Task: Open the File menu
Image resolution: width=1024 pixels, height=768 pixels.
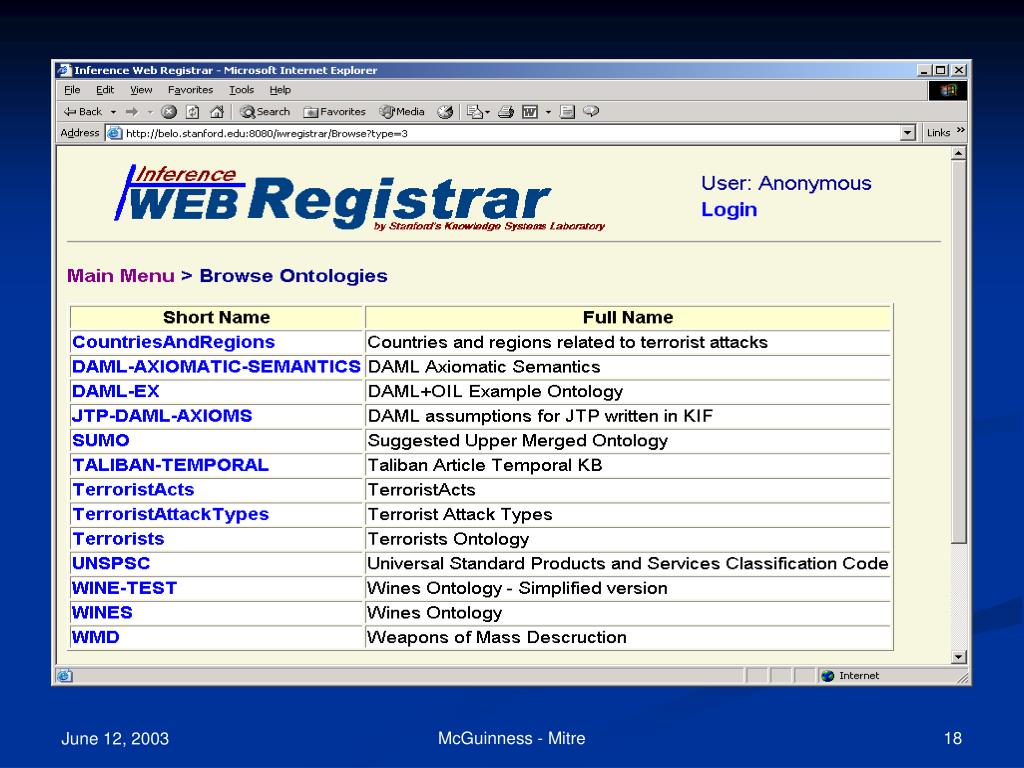Action: (x=72, y=89)
